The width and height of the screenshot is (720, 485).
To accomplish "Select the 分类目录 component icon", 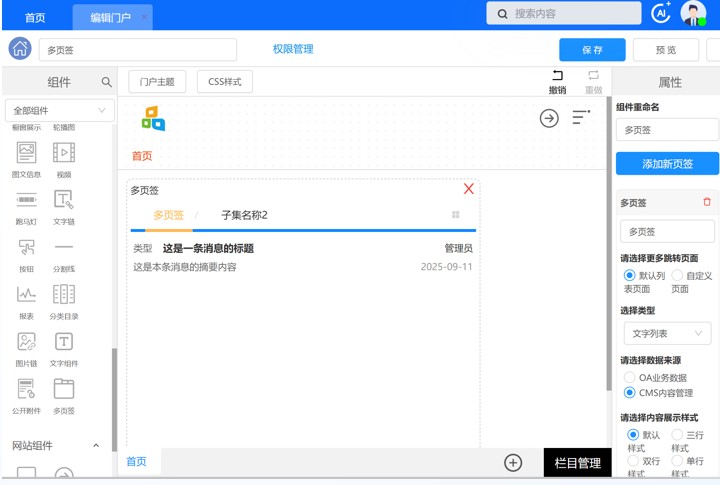I will 63,294.
